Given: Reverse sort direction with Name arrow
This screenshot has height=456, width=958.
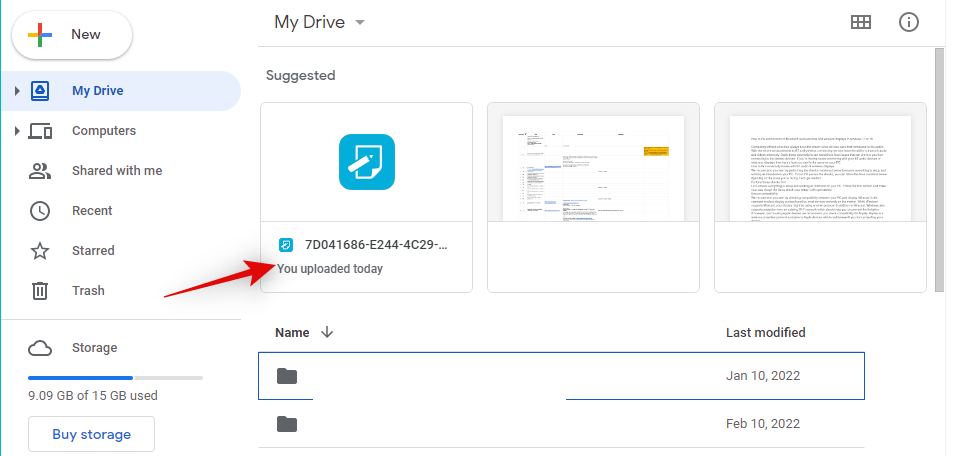Looking at the screenshot, I should (327, 332).
